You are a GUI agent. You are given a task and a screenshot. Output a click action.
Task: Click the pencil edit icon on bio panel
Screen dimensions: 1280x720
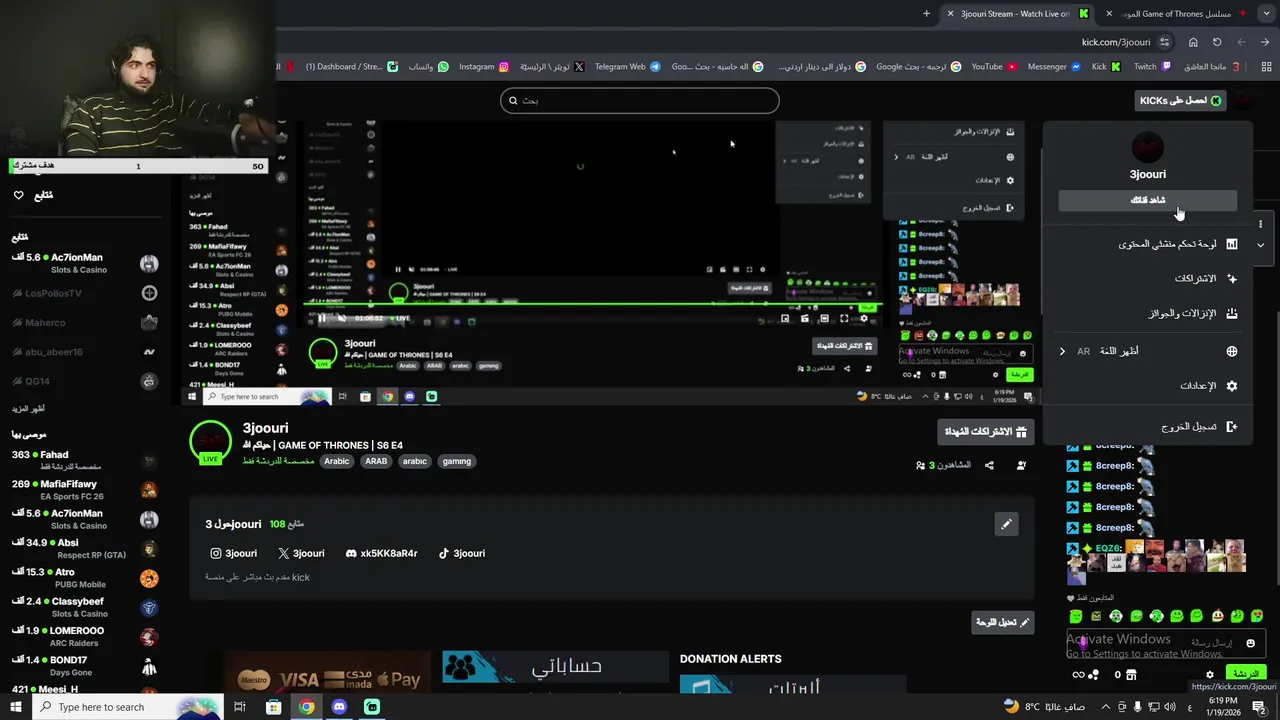pos(1006,524)
